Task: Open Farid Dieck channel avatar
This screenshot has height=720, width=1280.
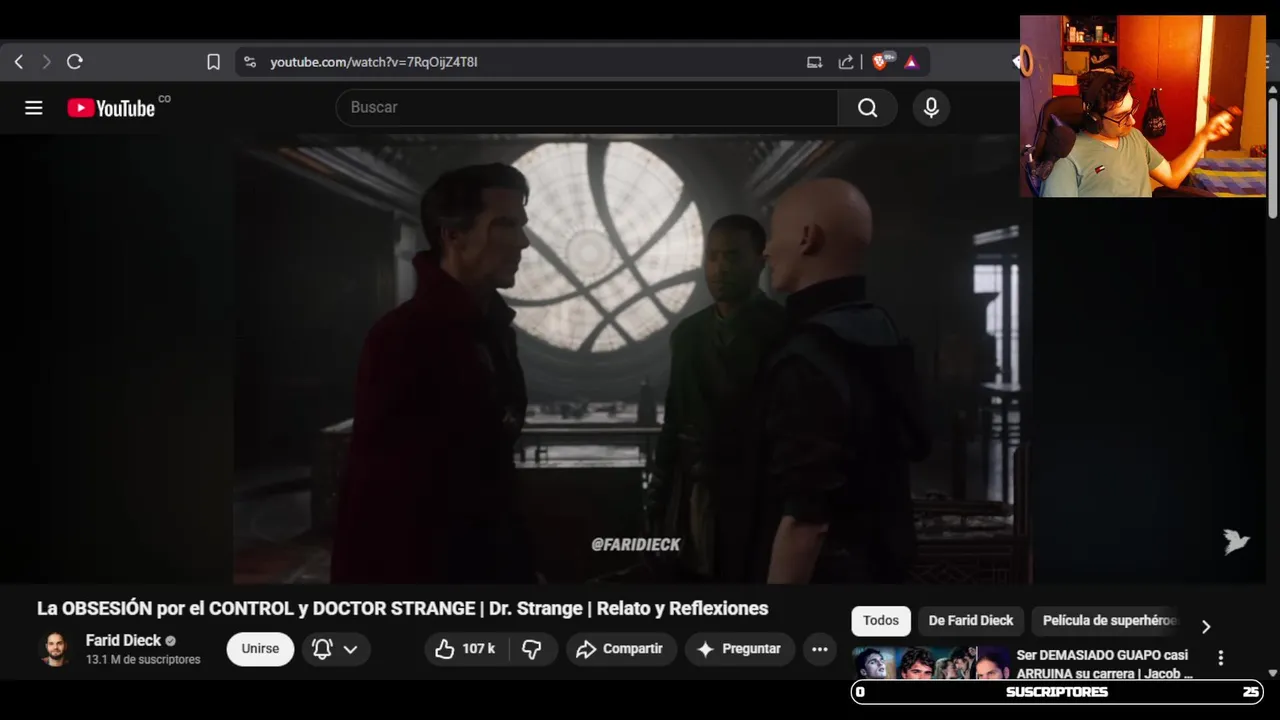Action: tap(55, 649)
